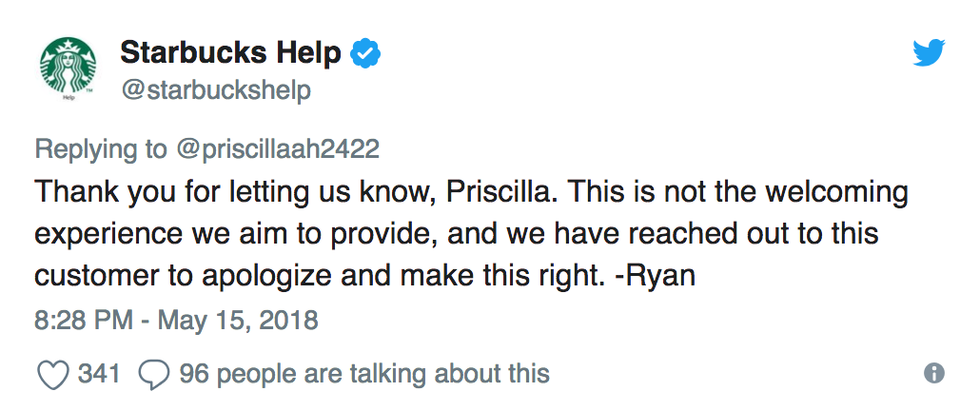This screenshot has width=980, height=411.
Task: Click the Twitter bird logo
Action: pyautogui.click(x=928, y=53)
